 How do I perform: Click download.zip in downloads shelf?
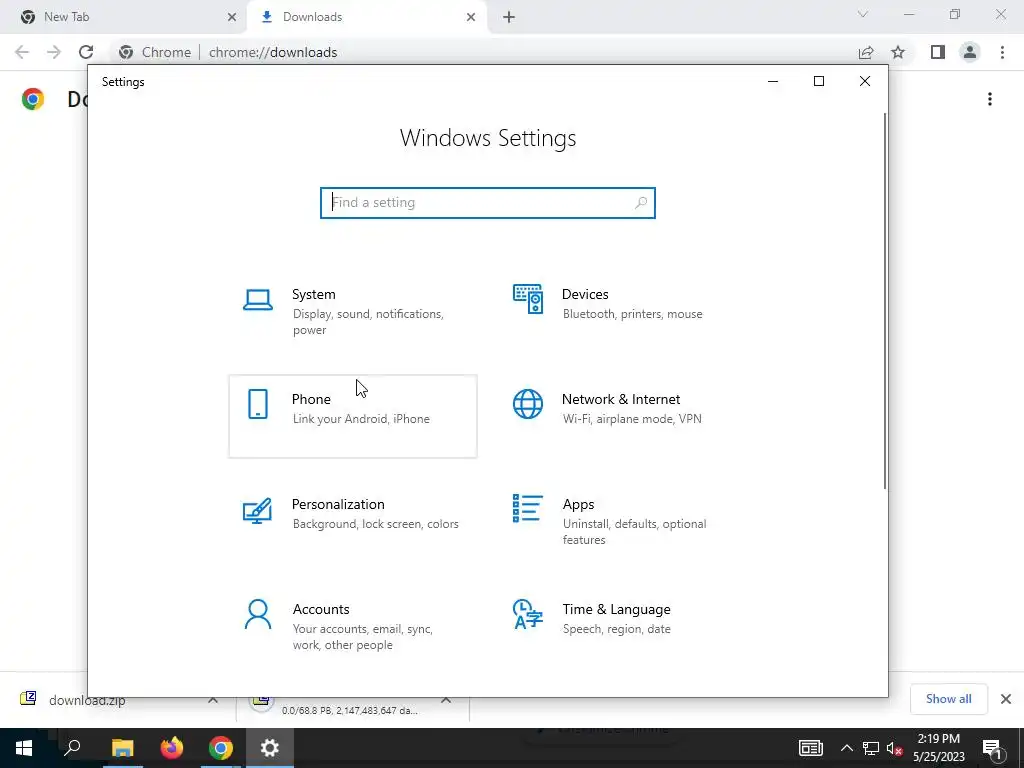tap(87, 701)
